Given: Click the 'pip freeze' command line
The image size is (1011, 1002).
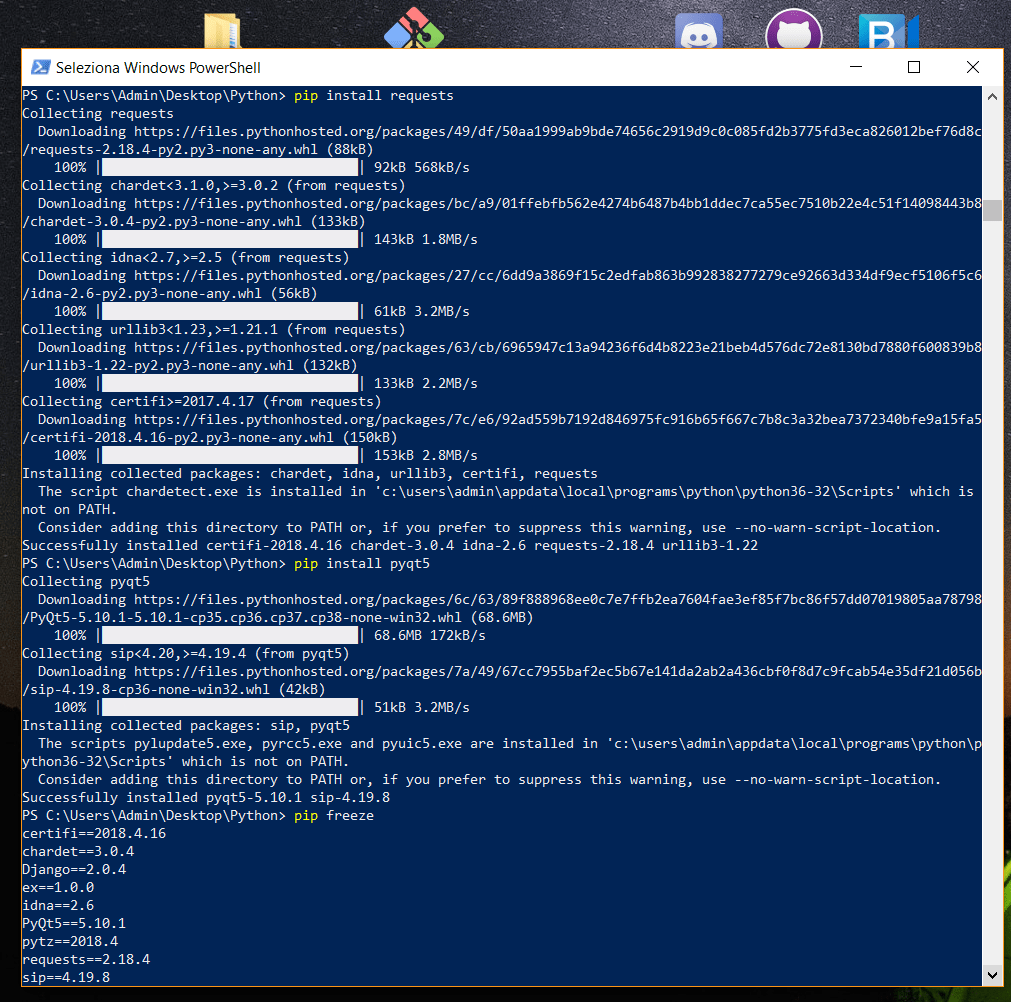Looking at the screenshot, I should coord(198,816).
